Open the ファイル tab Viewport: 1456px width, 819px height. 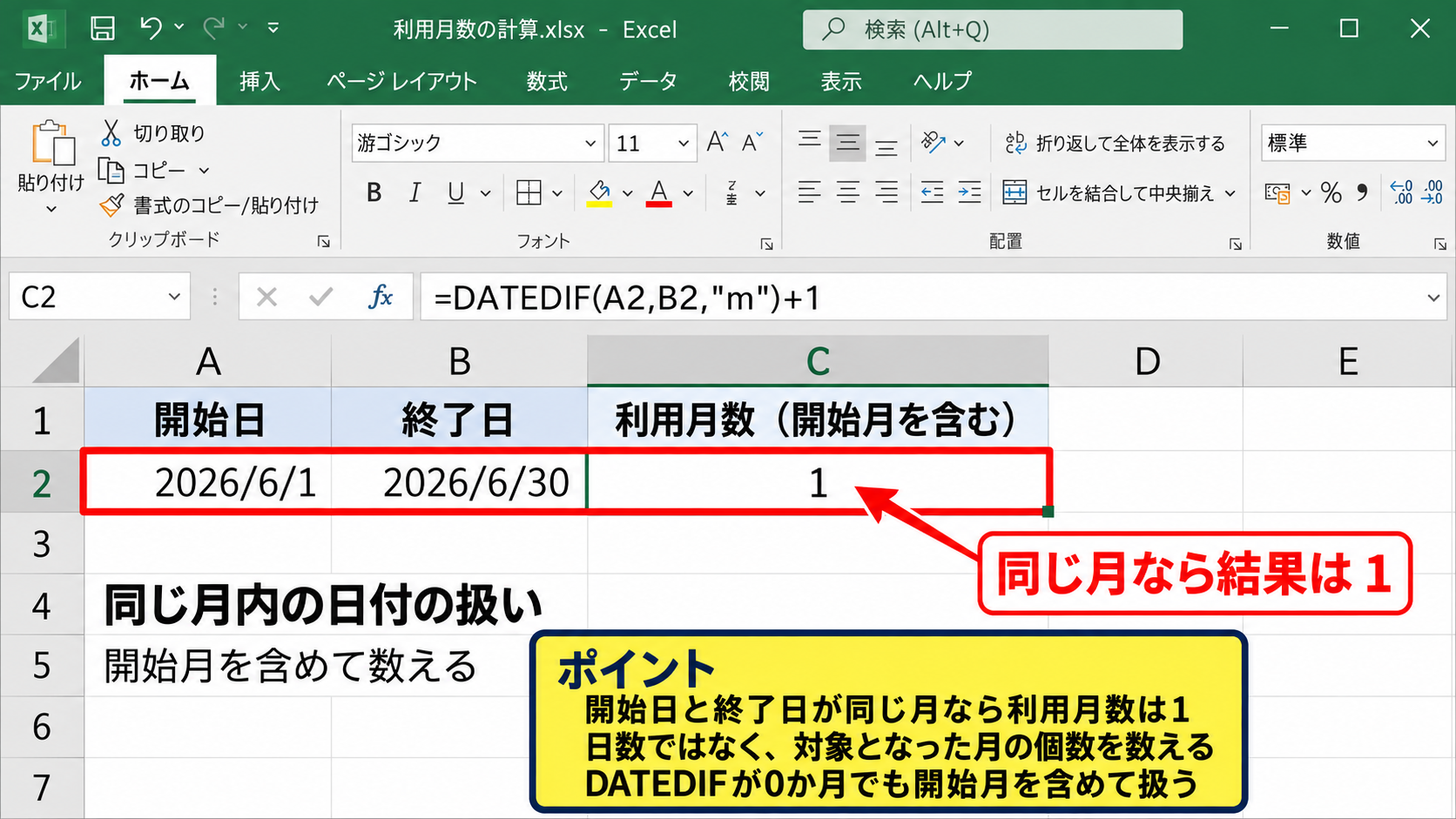48,81
